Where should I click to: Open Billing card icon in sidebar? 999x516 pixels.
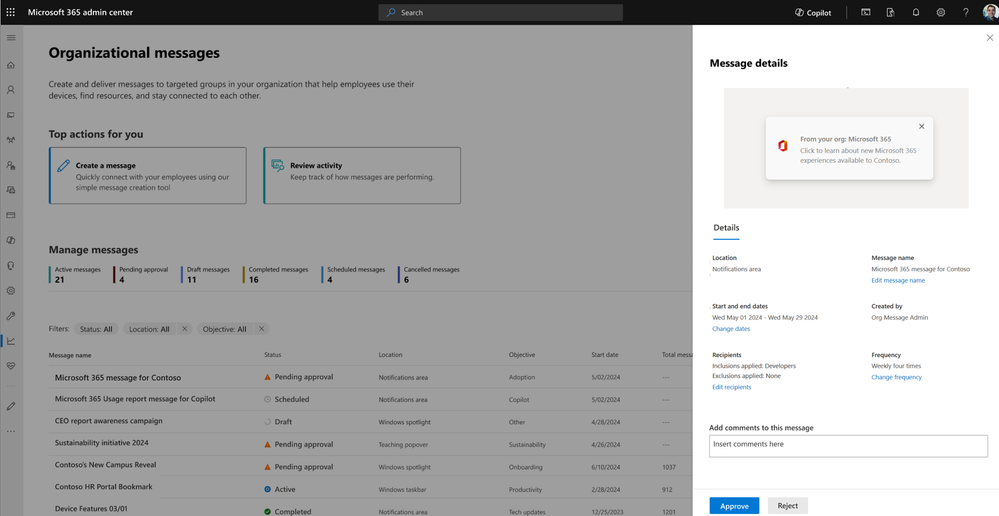(x=11, y=215)
